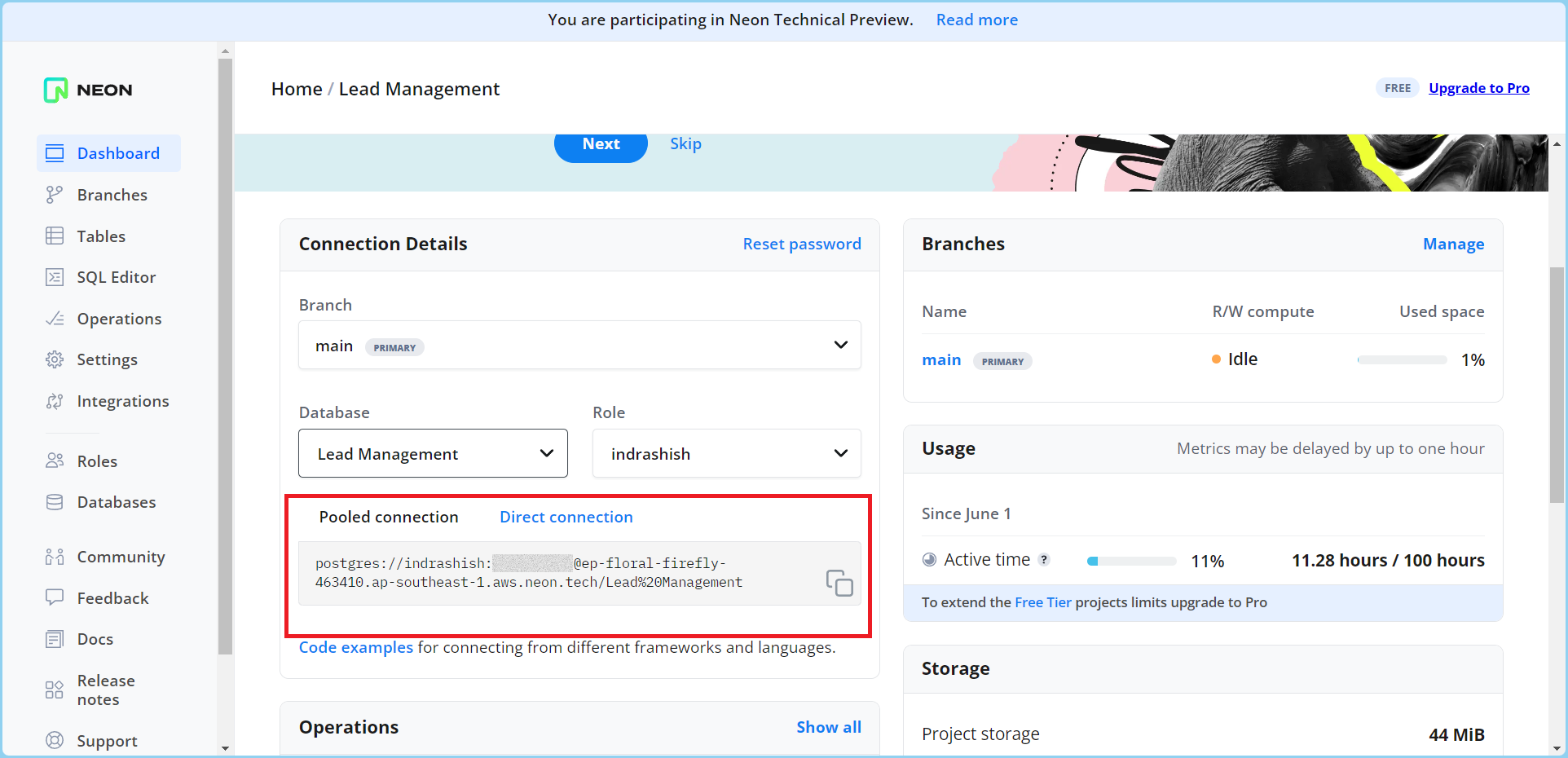The height and width of the screenshot is (758, 1568).
Task: Open the SQL Editor icon
Action: click(55, 277)
